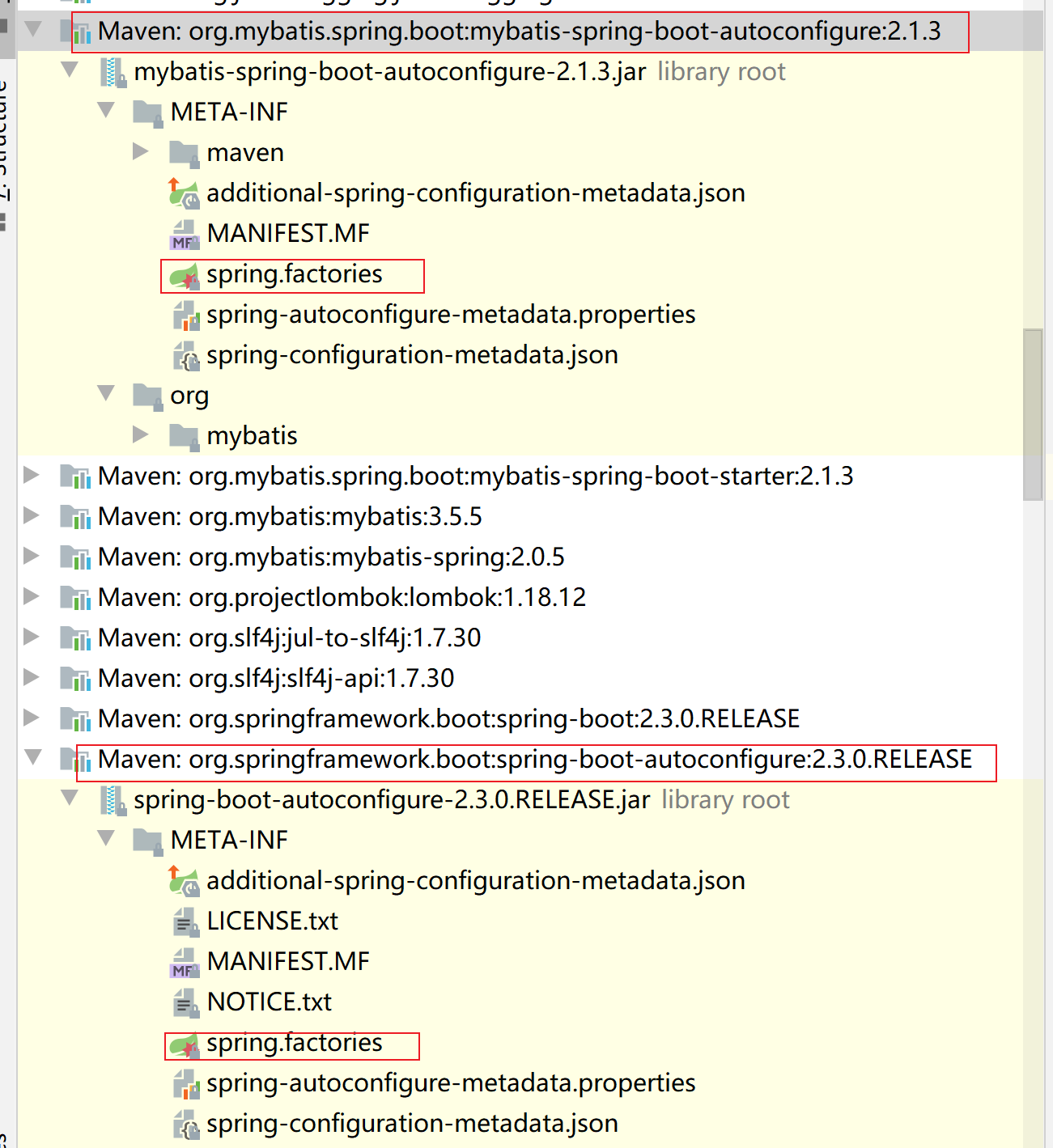1053x1148 pixels.
Task: Select the spring-configuration-metadata.json icon under spring-boot-autoconfigure
Action: click(x=185, y=1124)
